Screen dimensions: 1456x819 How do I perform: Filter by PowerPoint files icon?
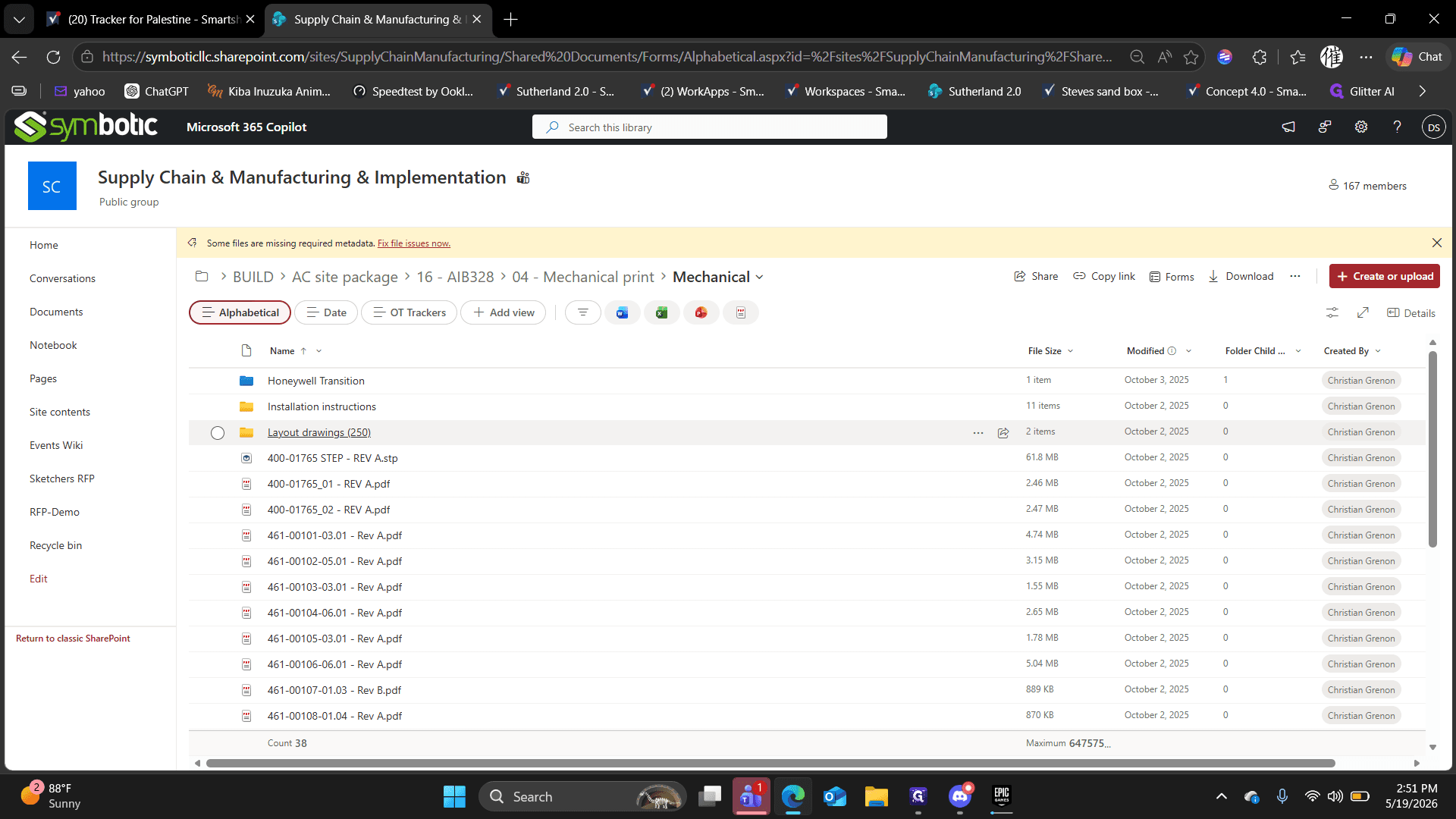701,312
